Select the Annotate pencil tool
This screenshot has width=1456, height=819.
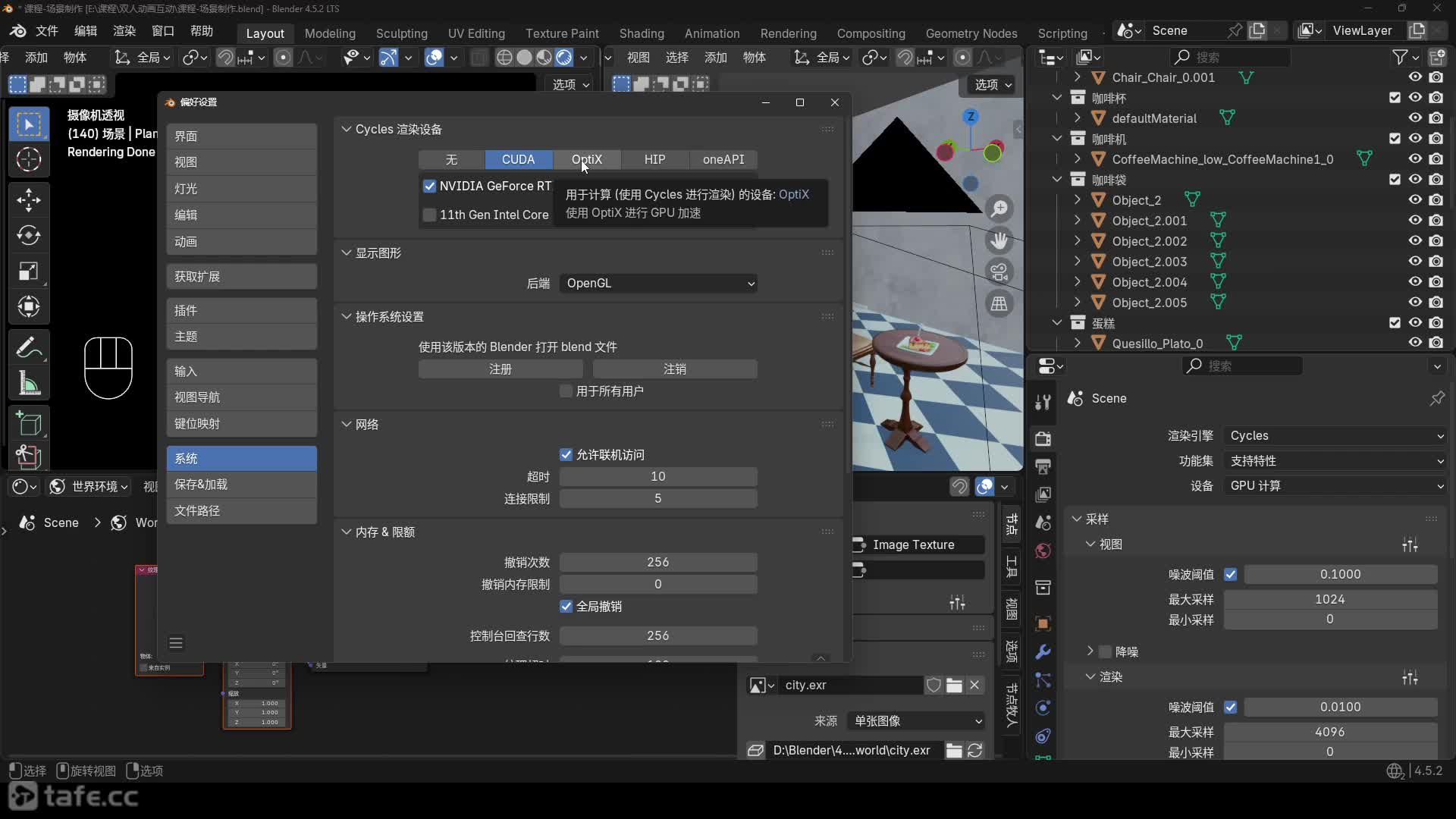click(x=29, y=348)
